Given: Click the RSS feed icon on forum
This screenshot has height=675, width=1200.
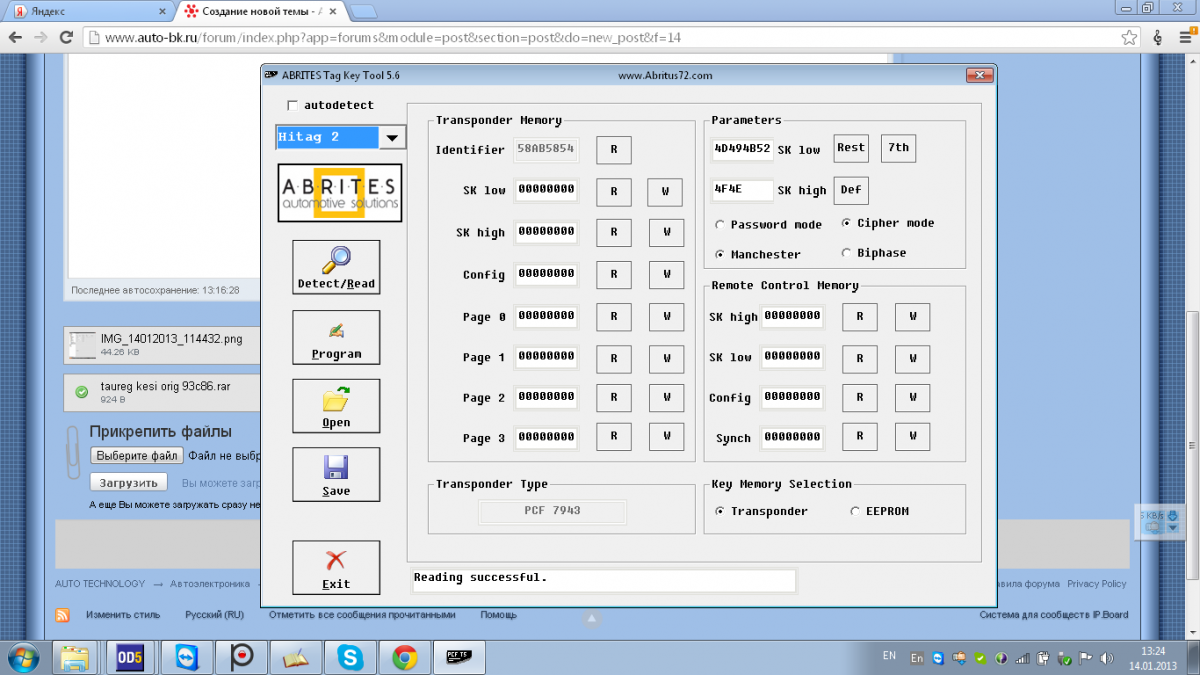Looking at the screenshot, I should [x=62, y=615].
